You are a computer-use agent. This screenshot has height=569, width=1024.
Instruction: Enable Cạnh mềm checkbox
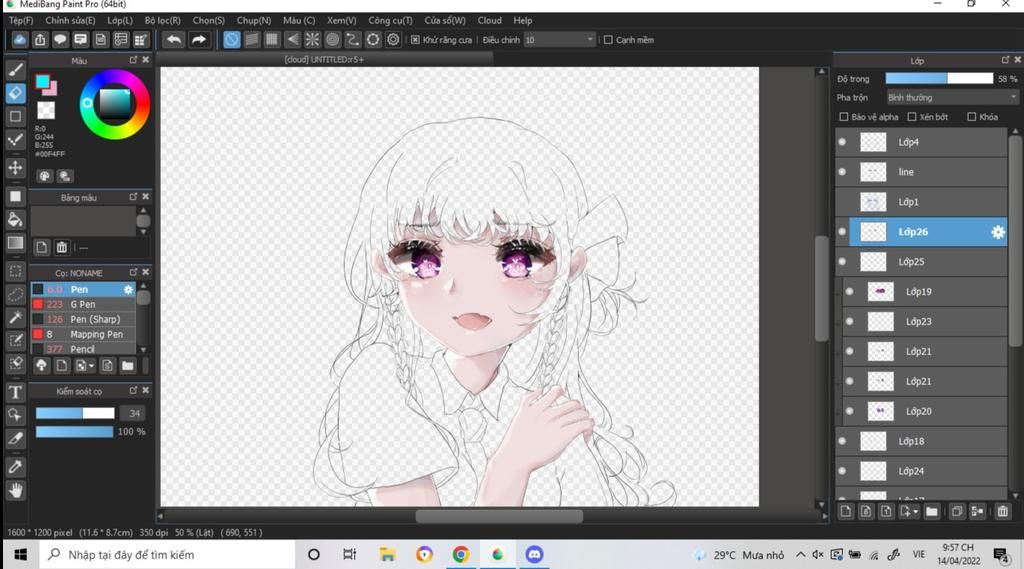608,40
